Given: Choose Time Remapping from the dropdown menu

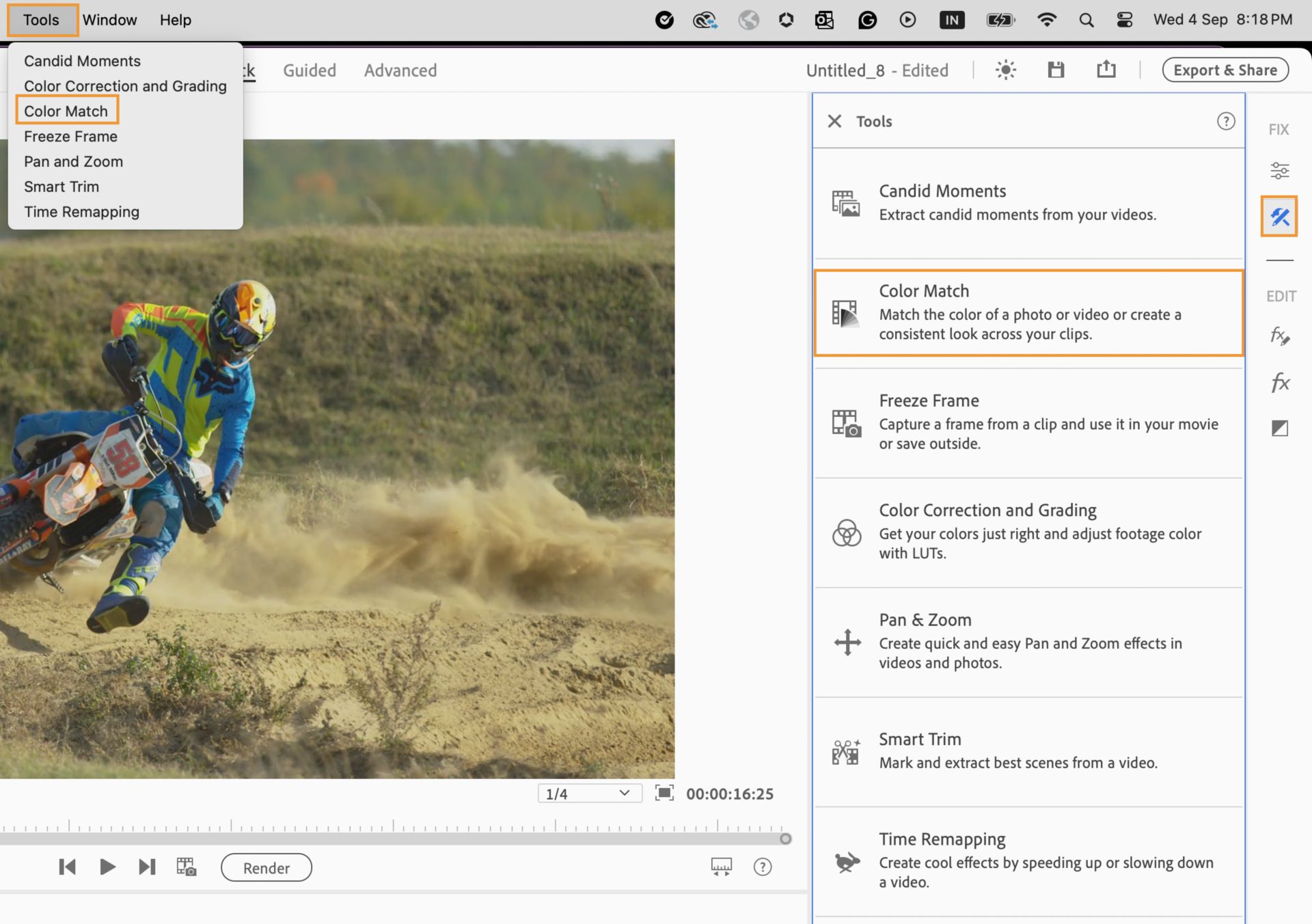Looking at the screenshot, I should [81, 212].
